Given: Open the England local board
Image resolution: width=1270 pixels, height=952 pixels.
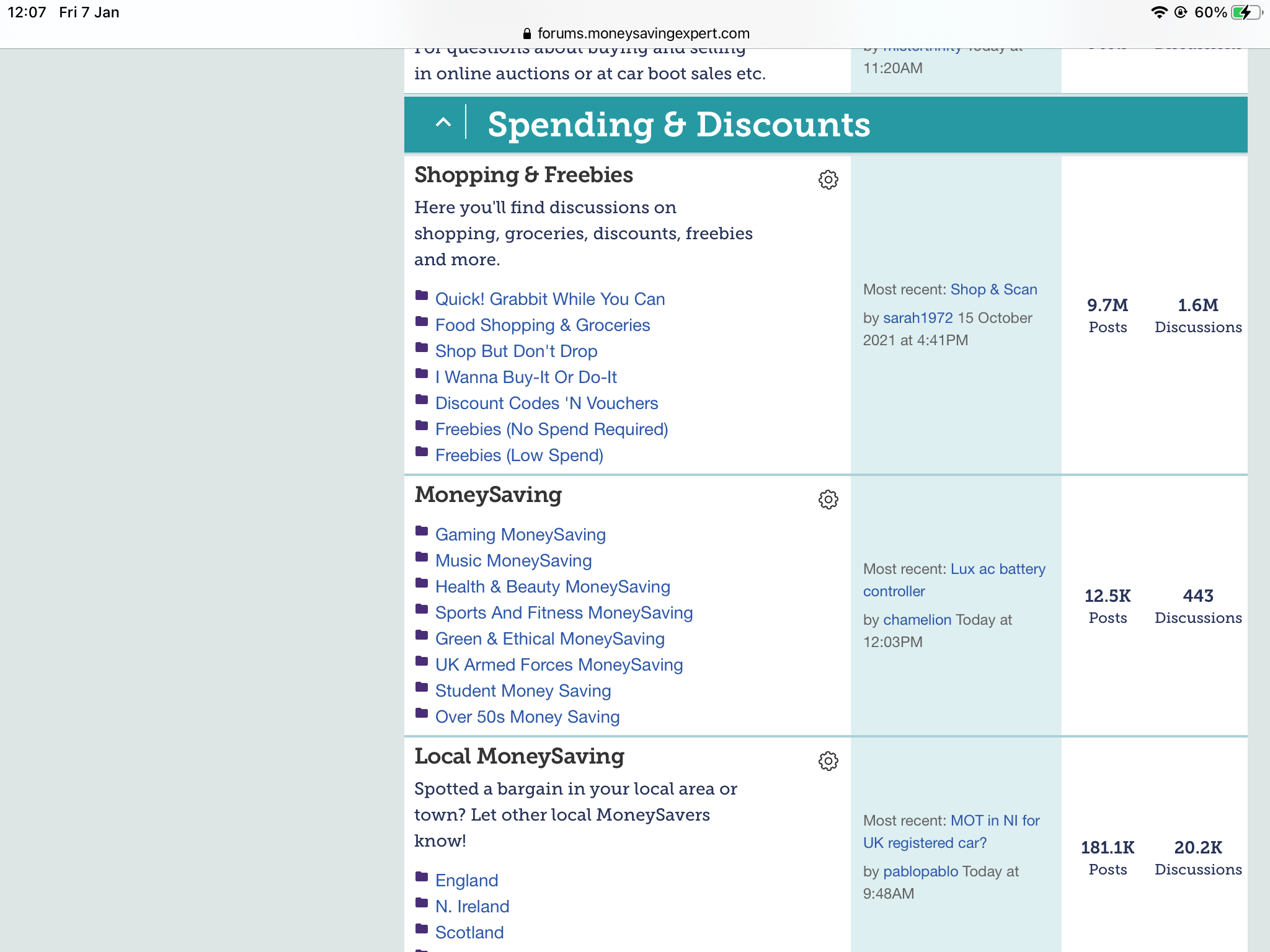Looking at the screenshot, I should [466, 881].
